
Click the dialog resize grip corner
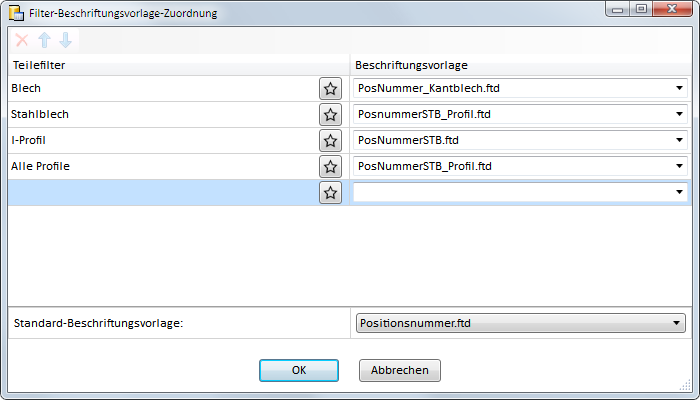click(685, 385)
